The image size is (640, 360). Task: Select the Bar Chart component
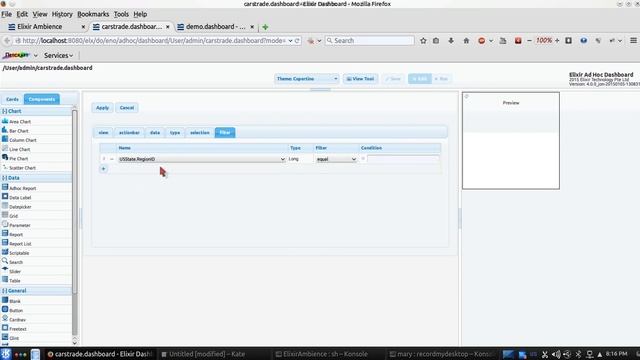tap(16, 131)
